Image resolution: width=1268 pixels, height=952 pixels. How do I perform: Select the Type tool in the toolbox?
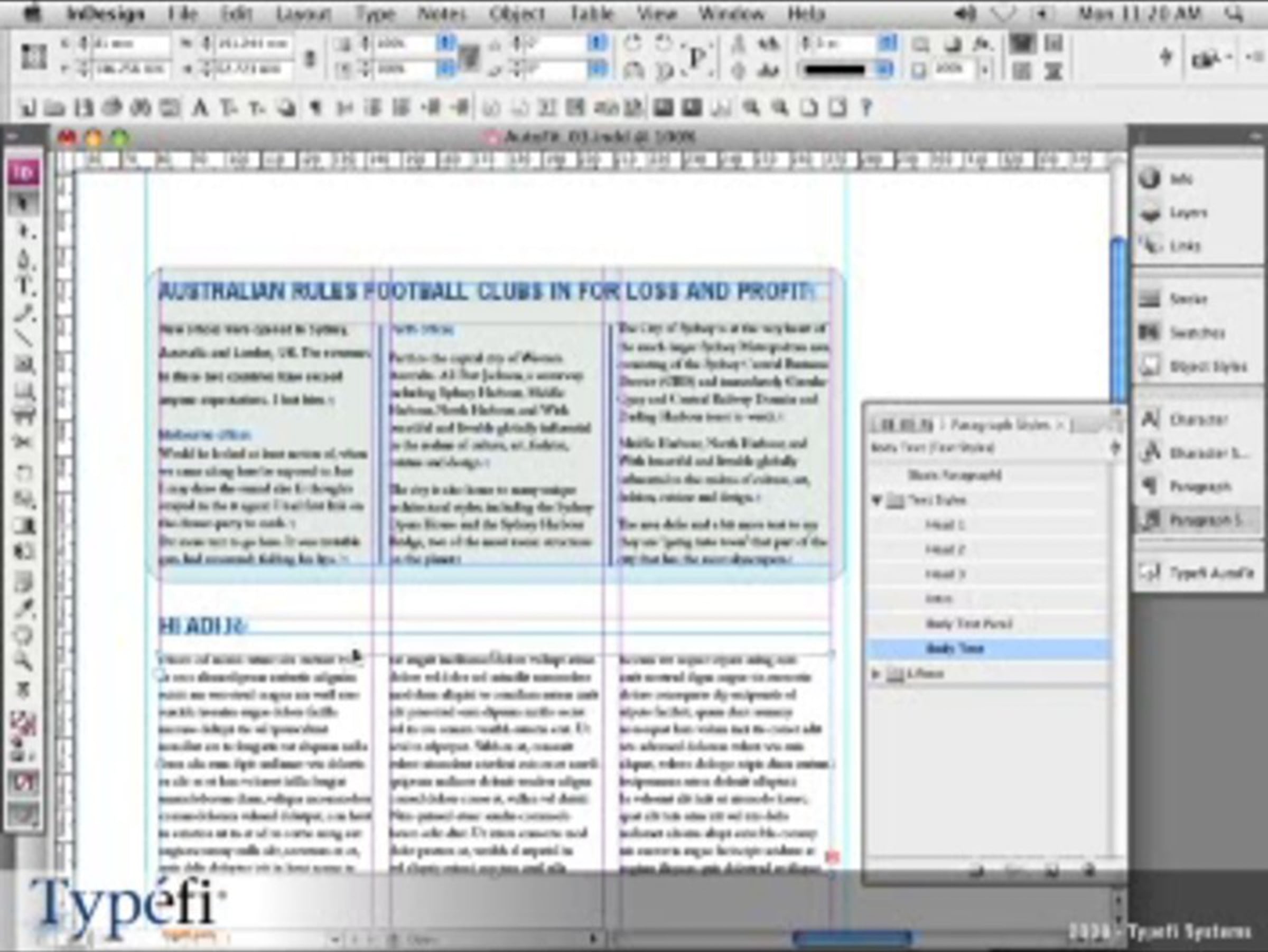tap(24, 285)
